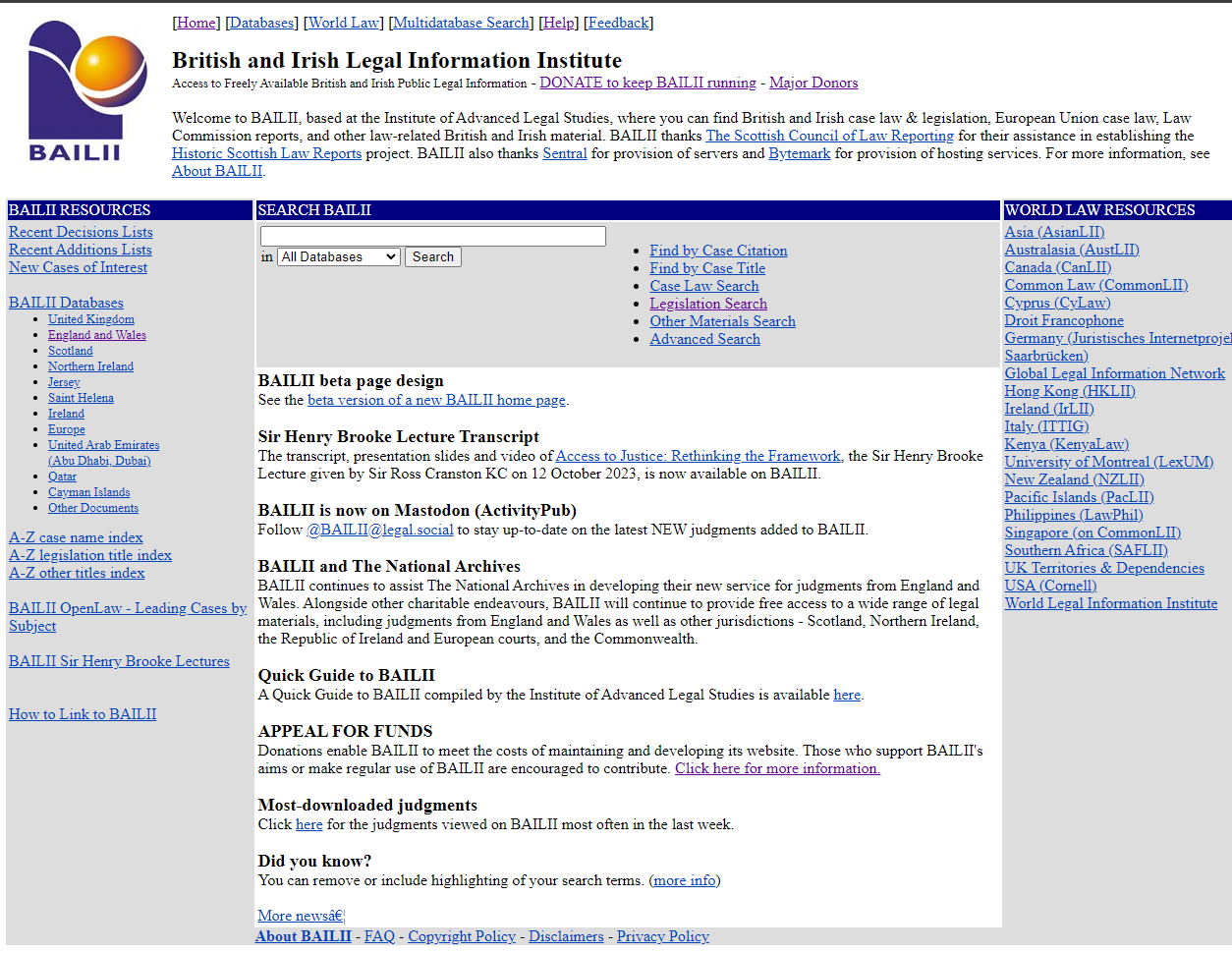Click DONATE to keep BAILII running
This screenshot has width=1232, height=953.
(647, 84)
